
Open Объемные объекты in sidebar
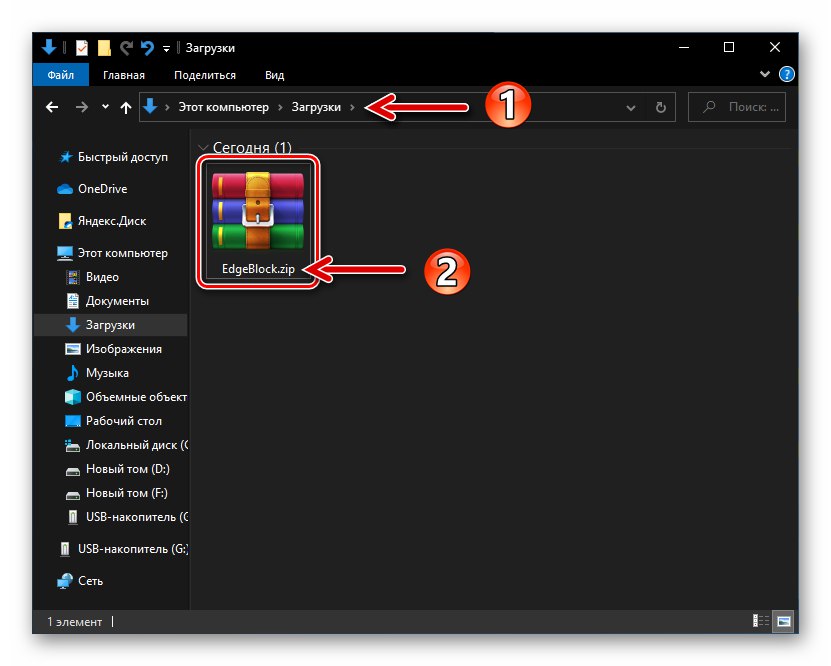coord(126,397)
